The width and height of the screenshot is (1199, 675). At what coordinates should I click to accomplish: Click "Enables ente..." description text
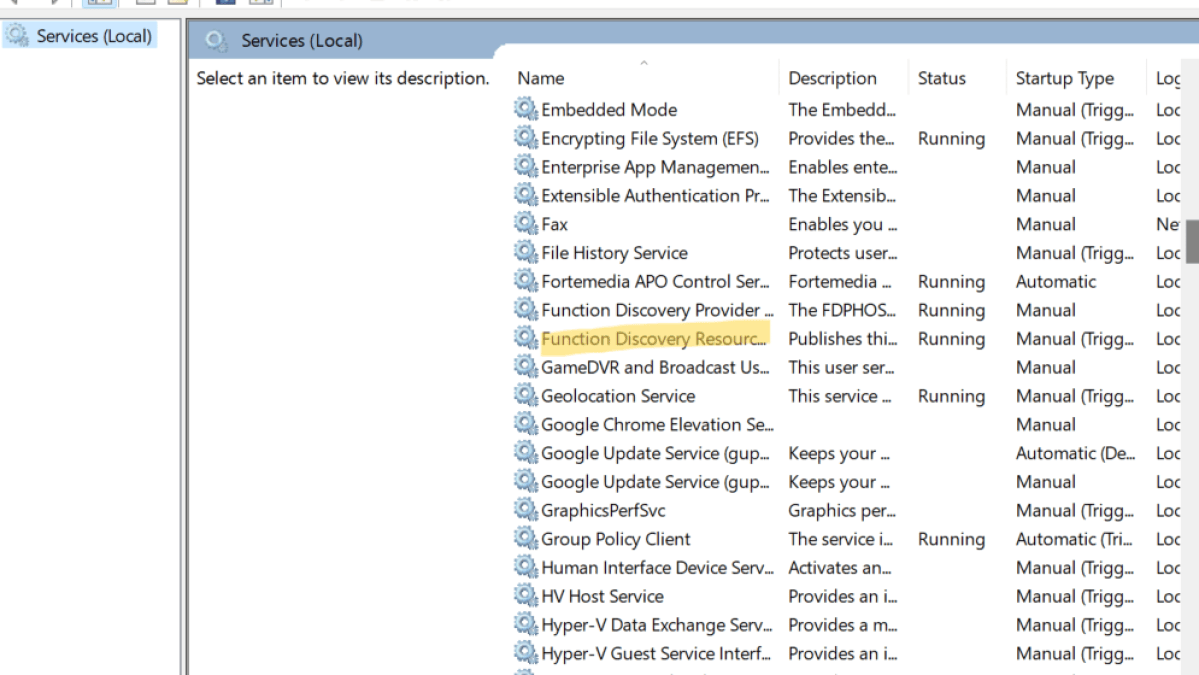click(x=843, y=167)
